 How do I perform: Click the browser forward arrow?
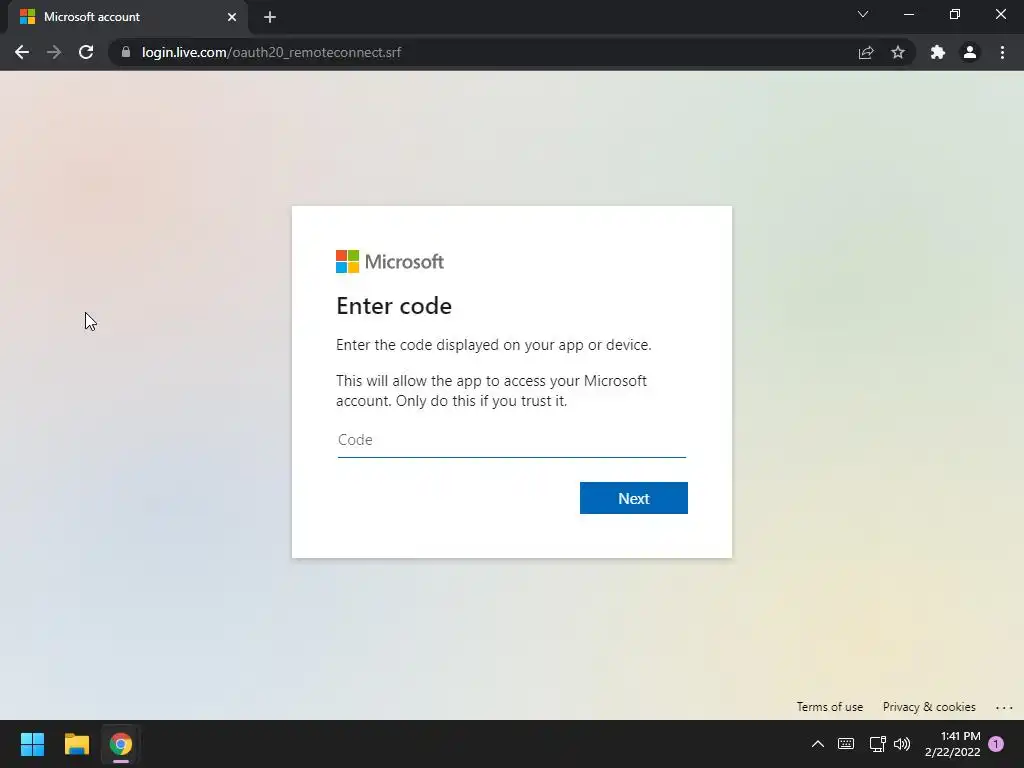click(x=54, y=52)
